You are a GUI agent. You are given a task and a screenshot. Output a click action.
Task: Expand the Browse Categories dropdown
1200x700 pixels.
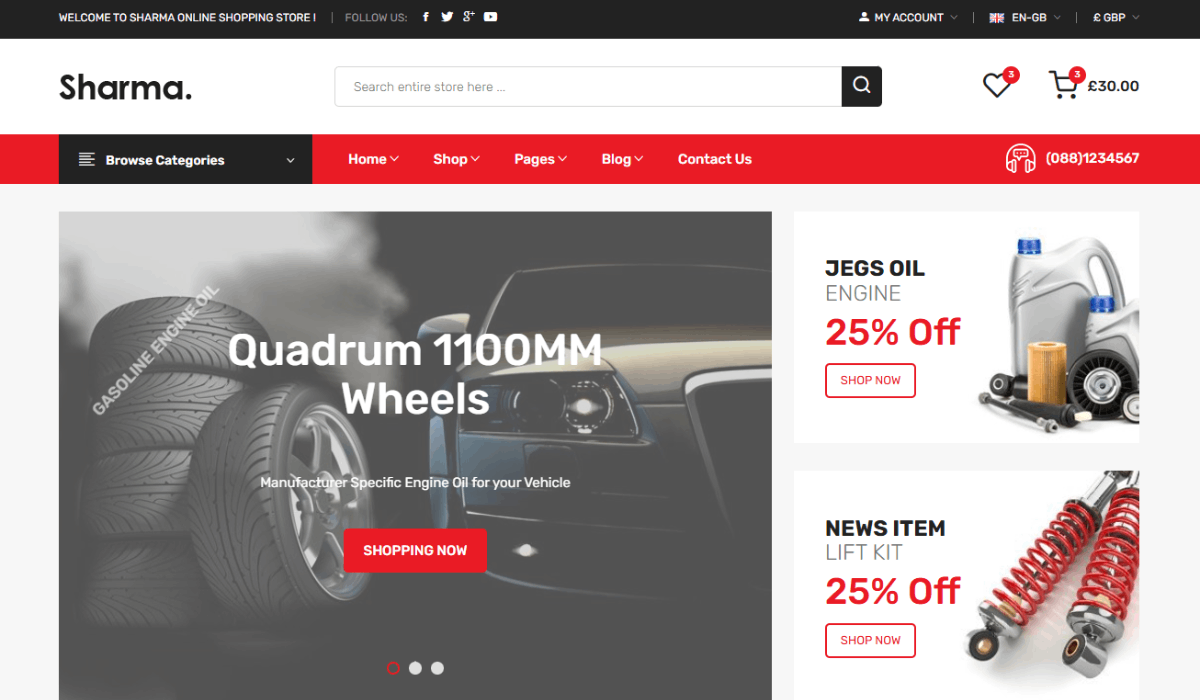185,159
